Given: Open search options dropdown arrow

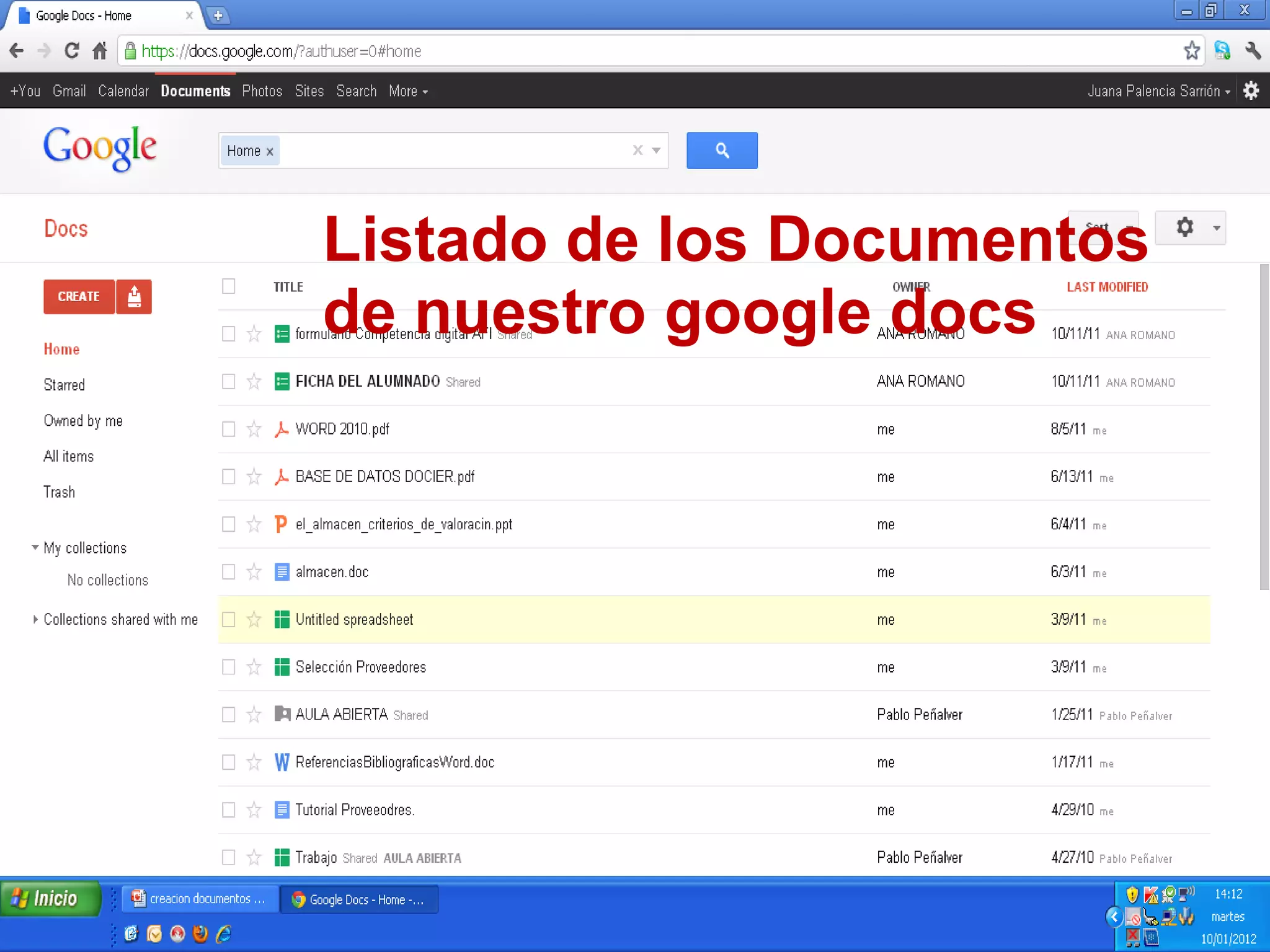Looking at the screenshot, I should point(656,150).
